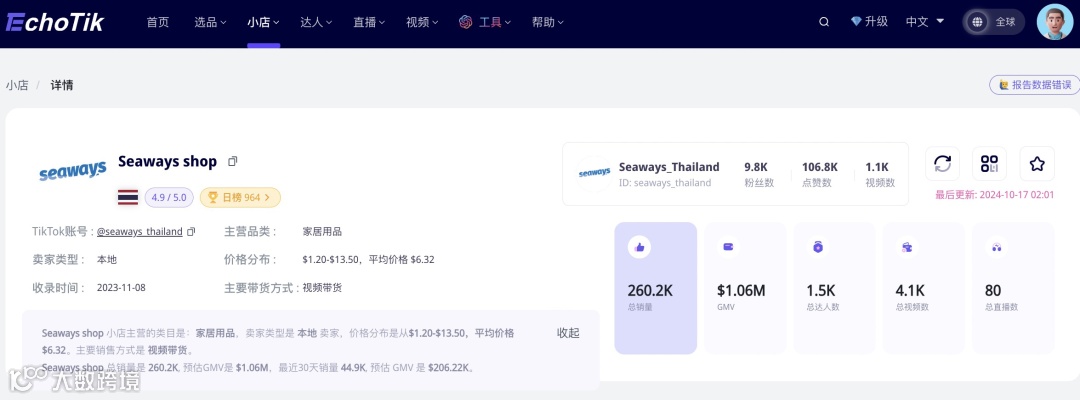
Task: Go to the 首页 menu item
Action: 158,22
